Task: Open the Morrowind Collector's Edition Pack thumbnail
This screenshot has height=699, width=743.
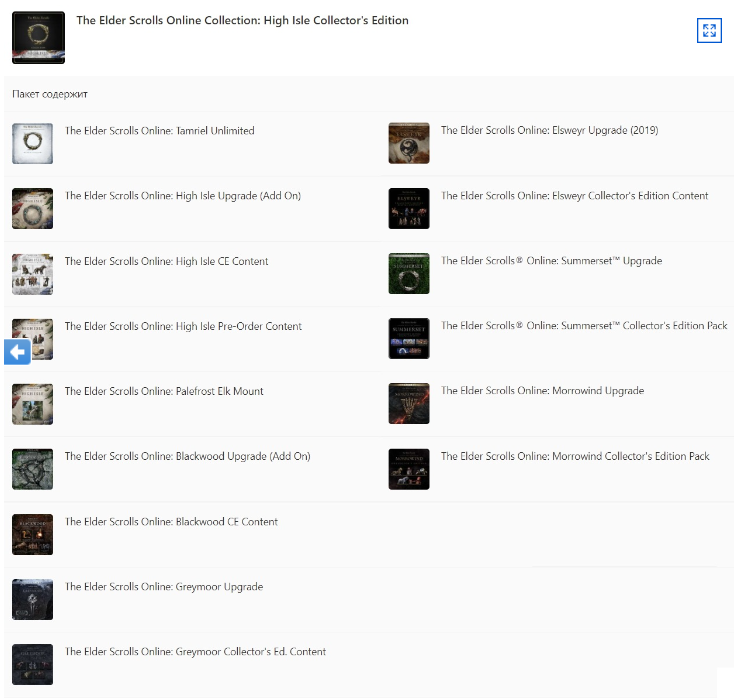Action: (x=409, y=469)
